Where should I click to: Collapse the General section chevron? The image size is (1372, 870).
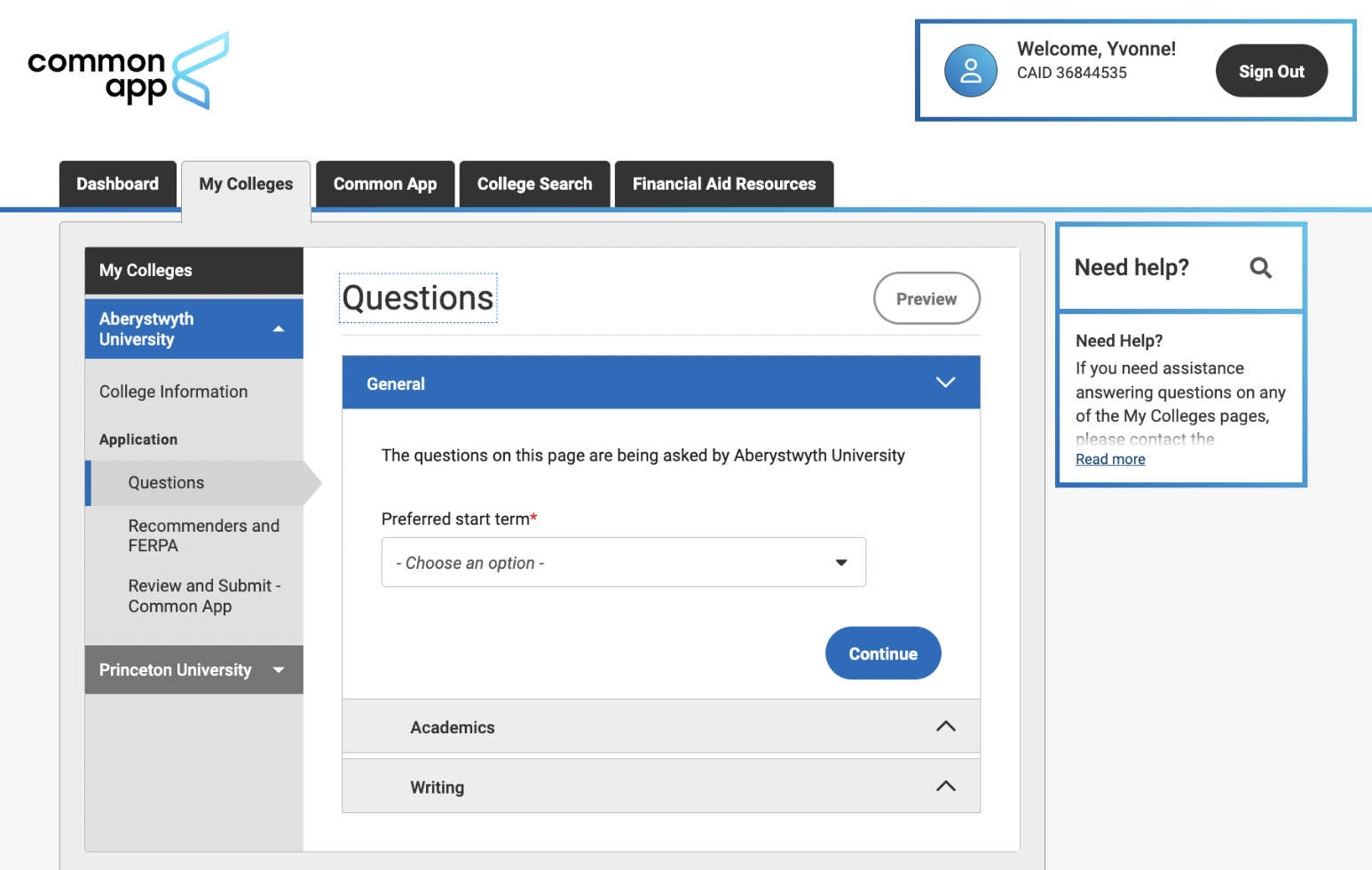[945, 383]
